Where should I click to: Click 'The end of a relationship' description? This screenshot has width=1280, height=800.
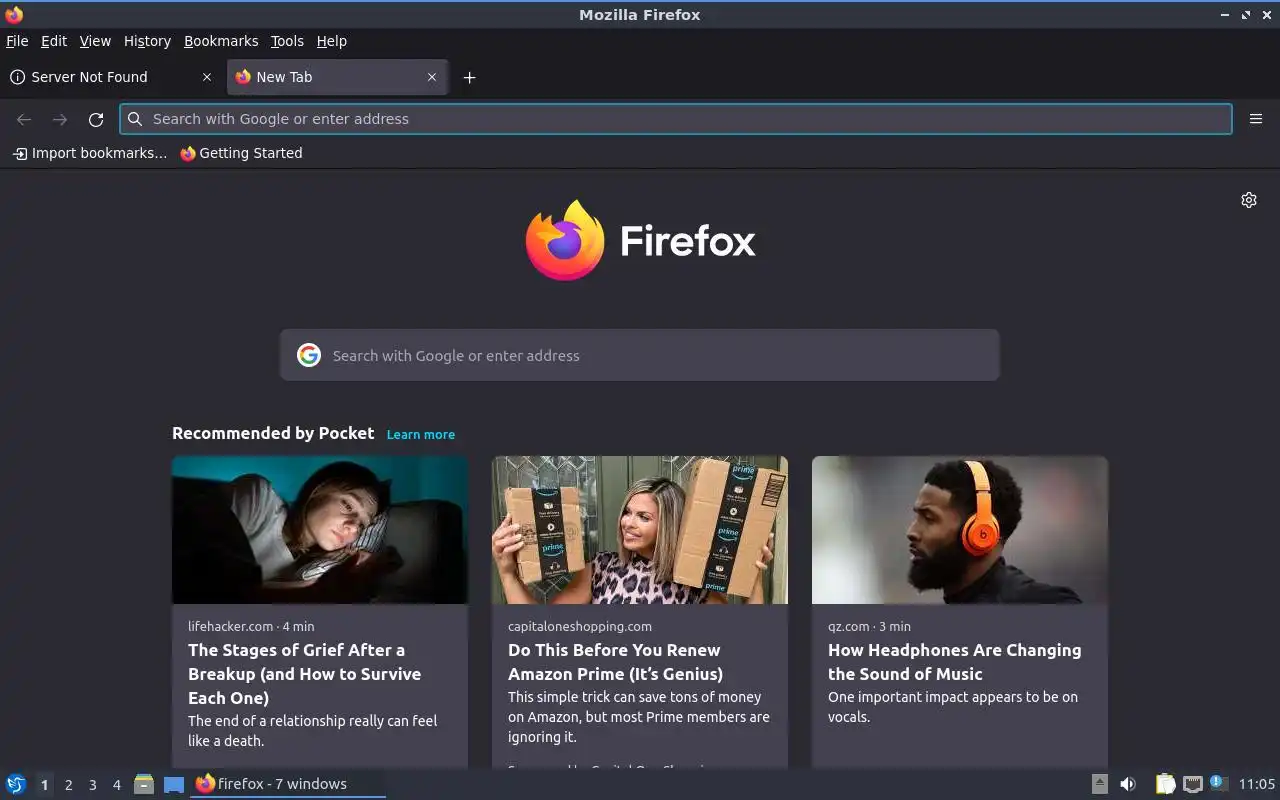click(x=312, y=731)
